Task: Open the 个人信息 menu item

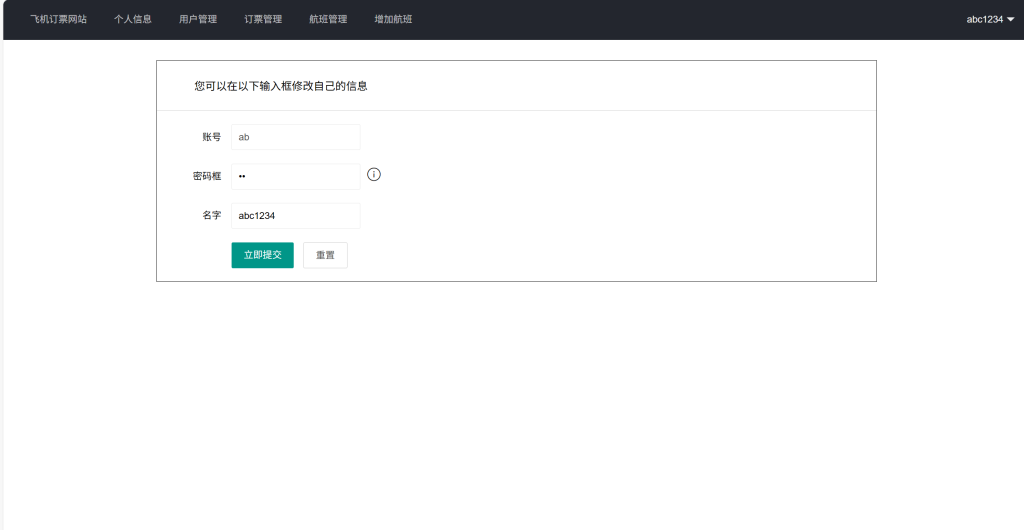Action: point(133,20)
